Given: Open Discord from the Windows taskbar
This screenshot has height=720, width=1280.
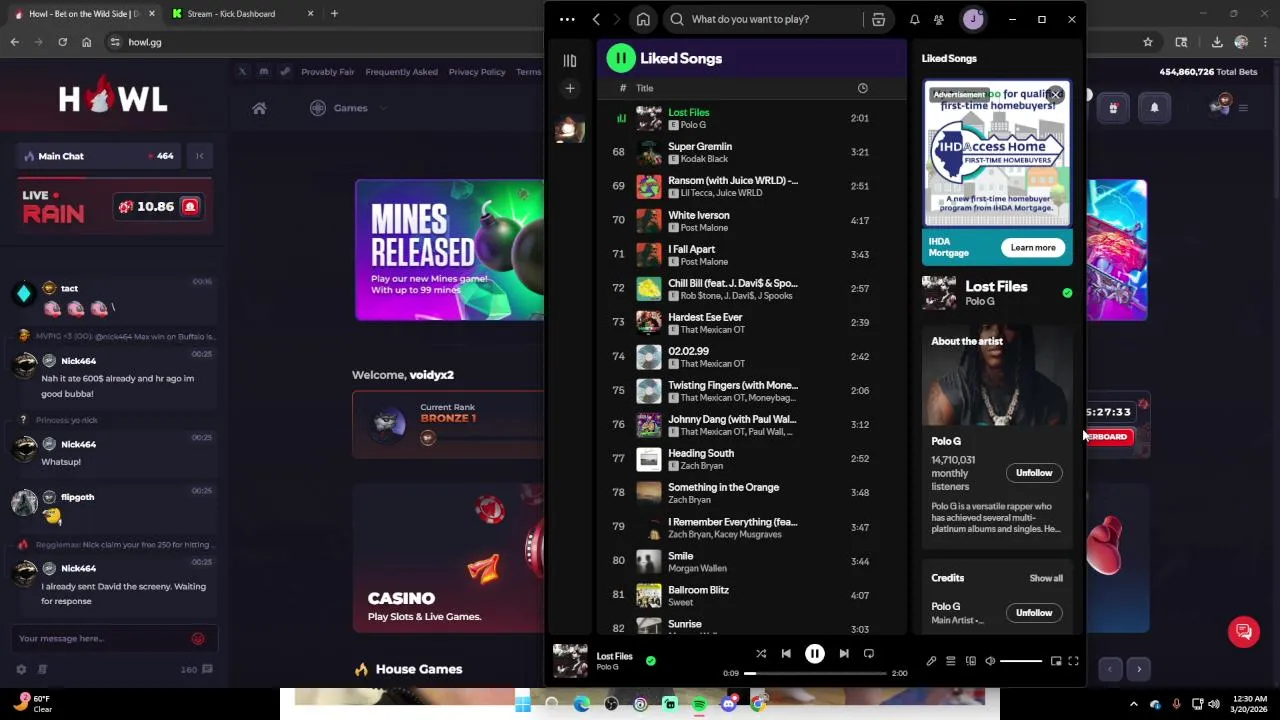Looking at the screenshot, I should coord(728,704).
